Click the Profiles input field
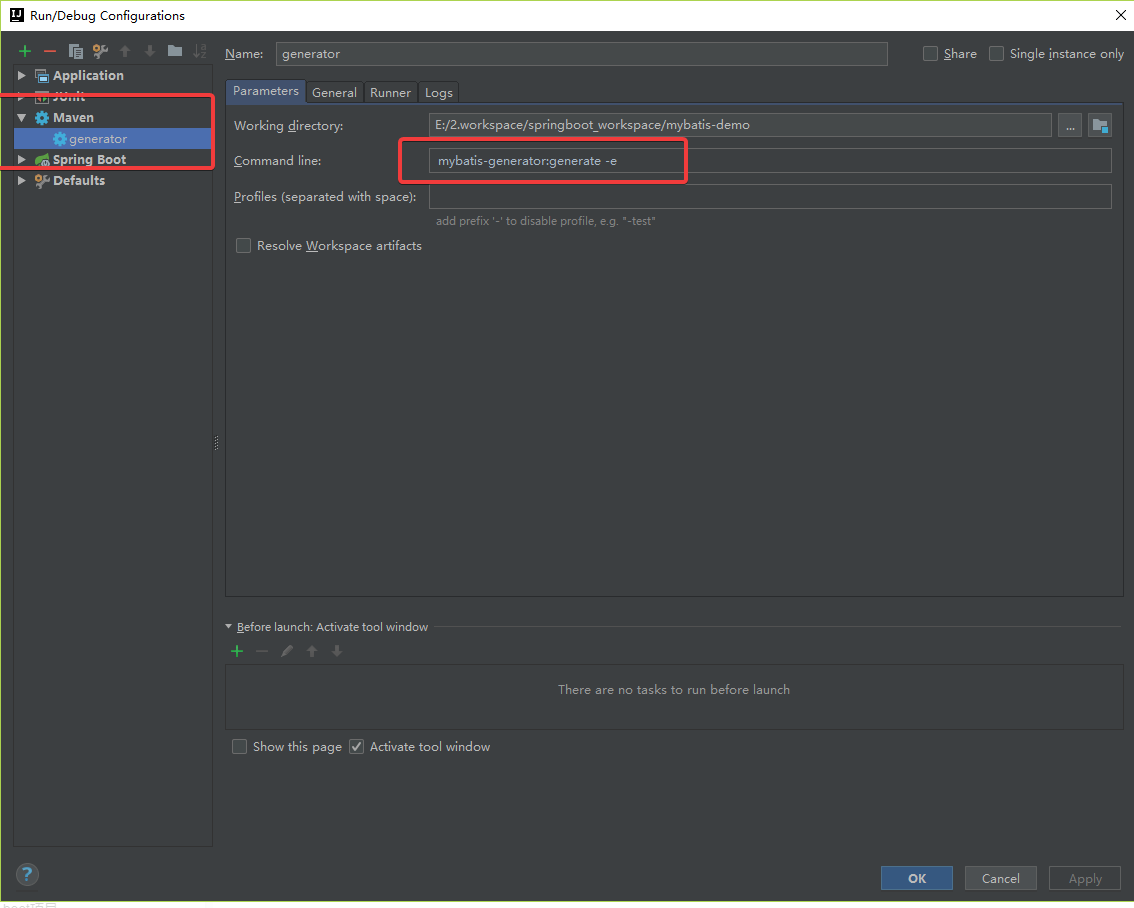The image size is (1134, 908). click(x=770, y=197)
